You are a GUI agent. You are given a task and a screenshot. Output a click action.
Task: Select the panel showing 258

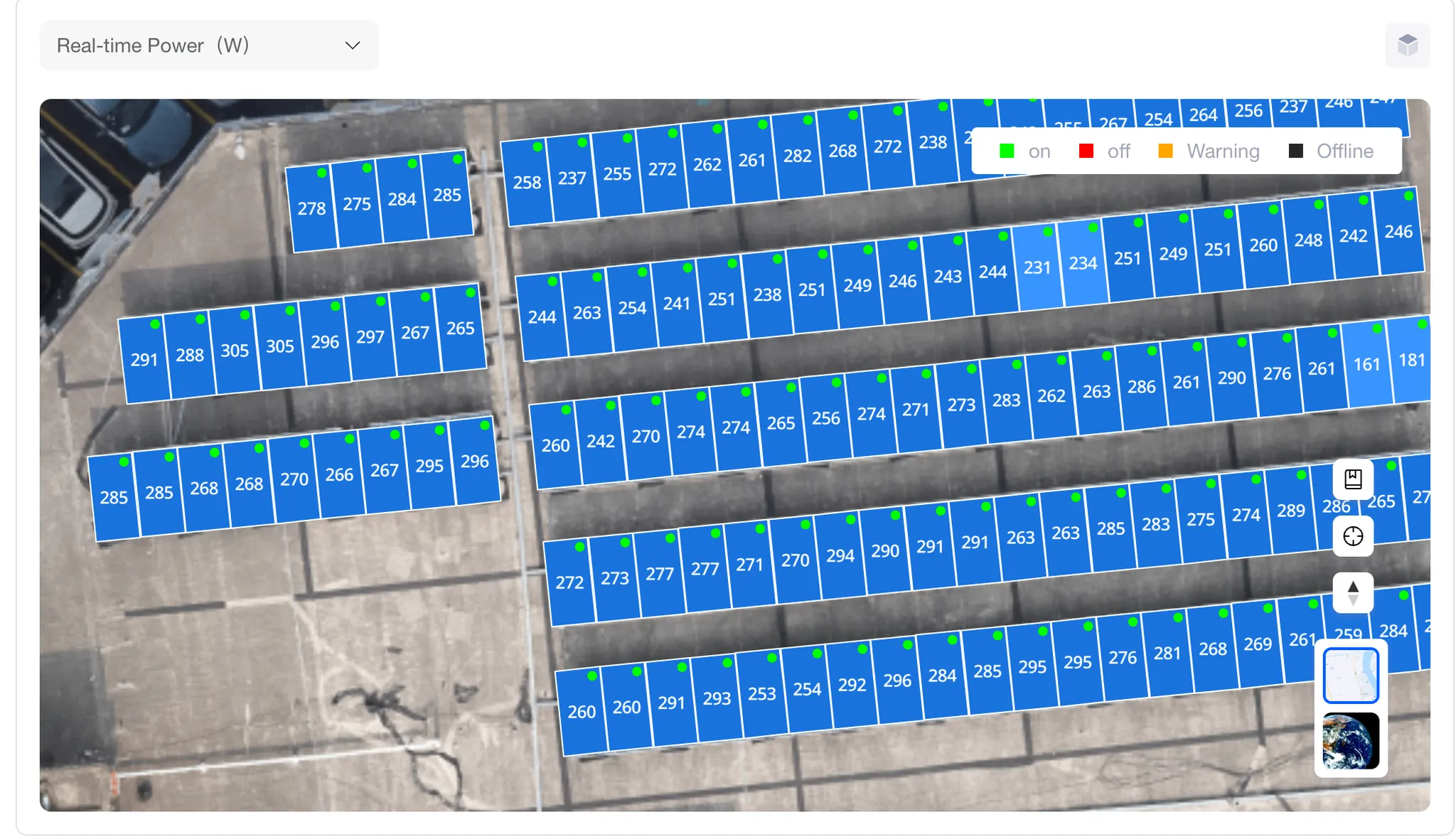(527, 182)
